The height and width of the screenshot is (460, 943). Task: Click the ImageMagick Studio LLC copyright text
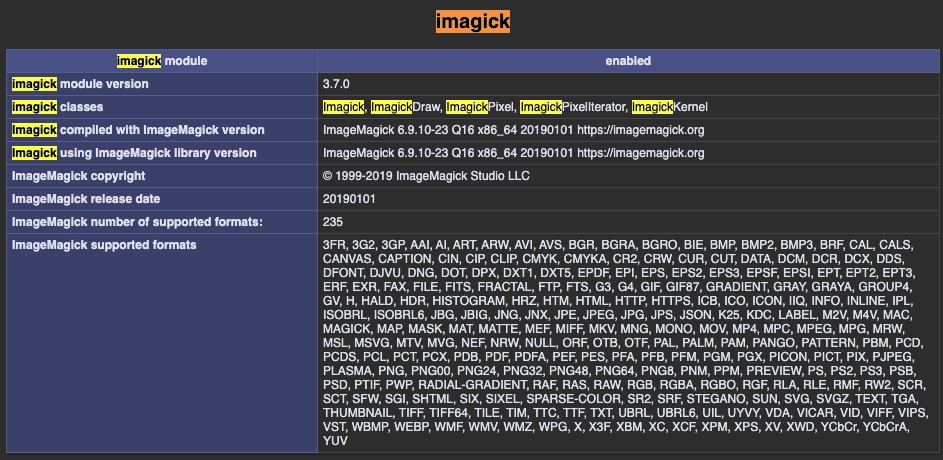[x=462, y=176]
